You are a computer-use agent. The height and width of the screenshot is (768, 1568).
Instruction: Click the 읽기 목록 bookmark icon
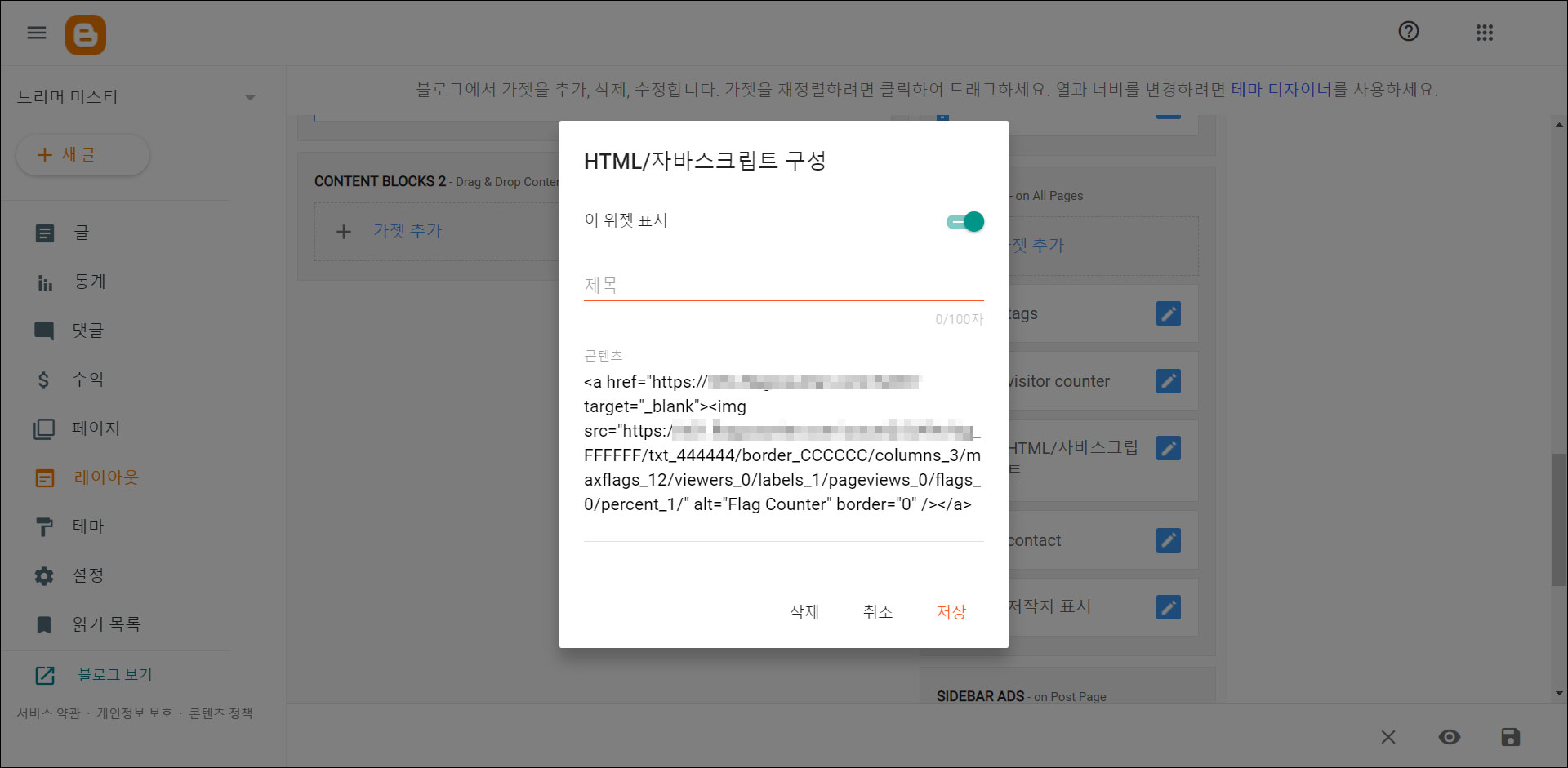pos(44,625)
